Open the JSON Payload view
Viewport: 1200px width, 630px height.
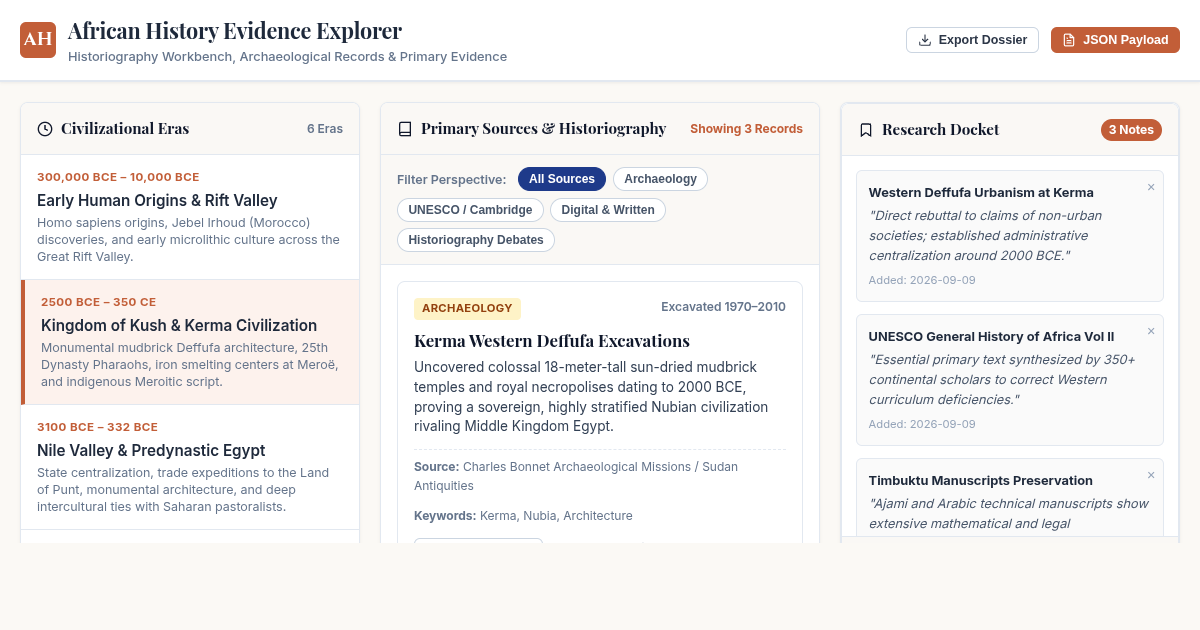pos(1115,40)
